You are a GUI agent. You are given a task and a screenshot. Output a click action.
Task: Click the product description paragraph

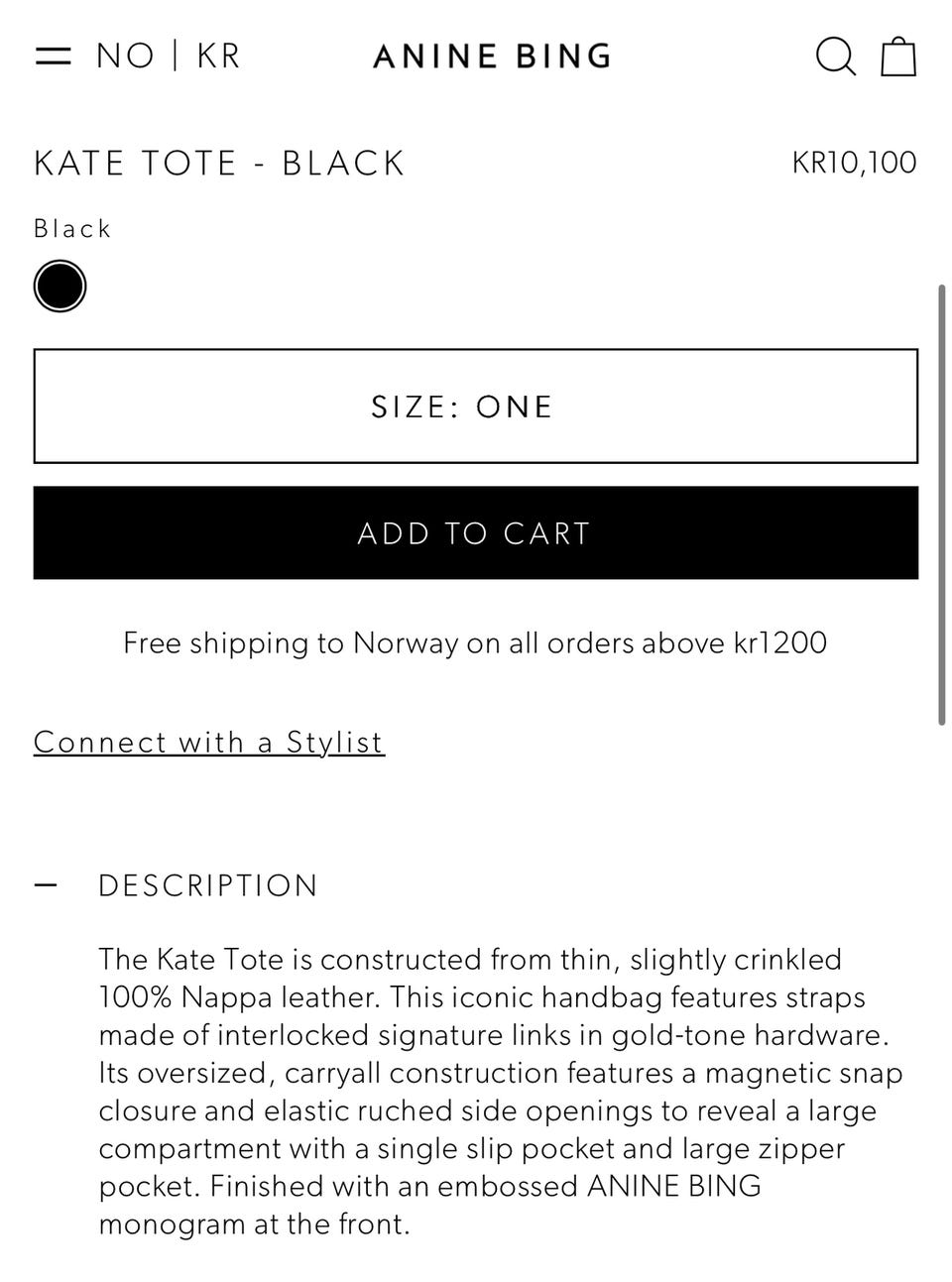tap(496, 1091)
